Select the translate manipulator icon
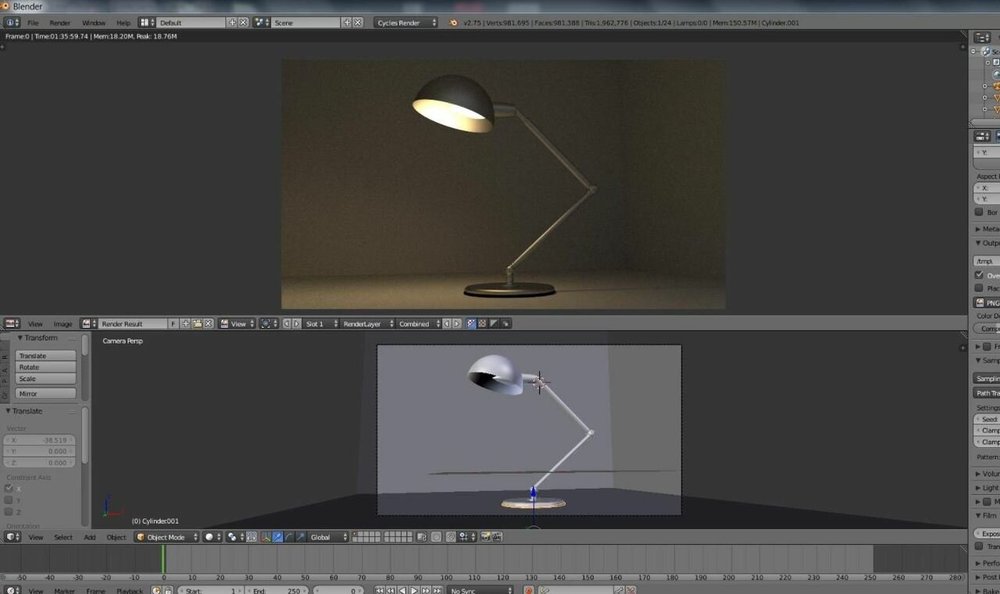1000x594 pixels. pyautogui.click(x=278, y=536)
